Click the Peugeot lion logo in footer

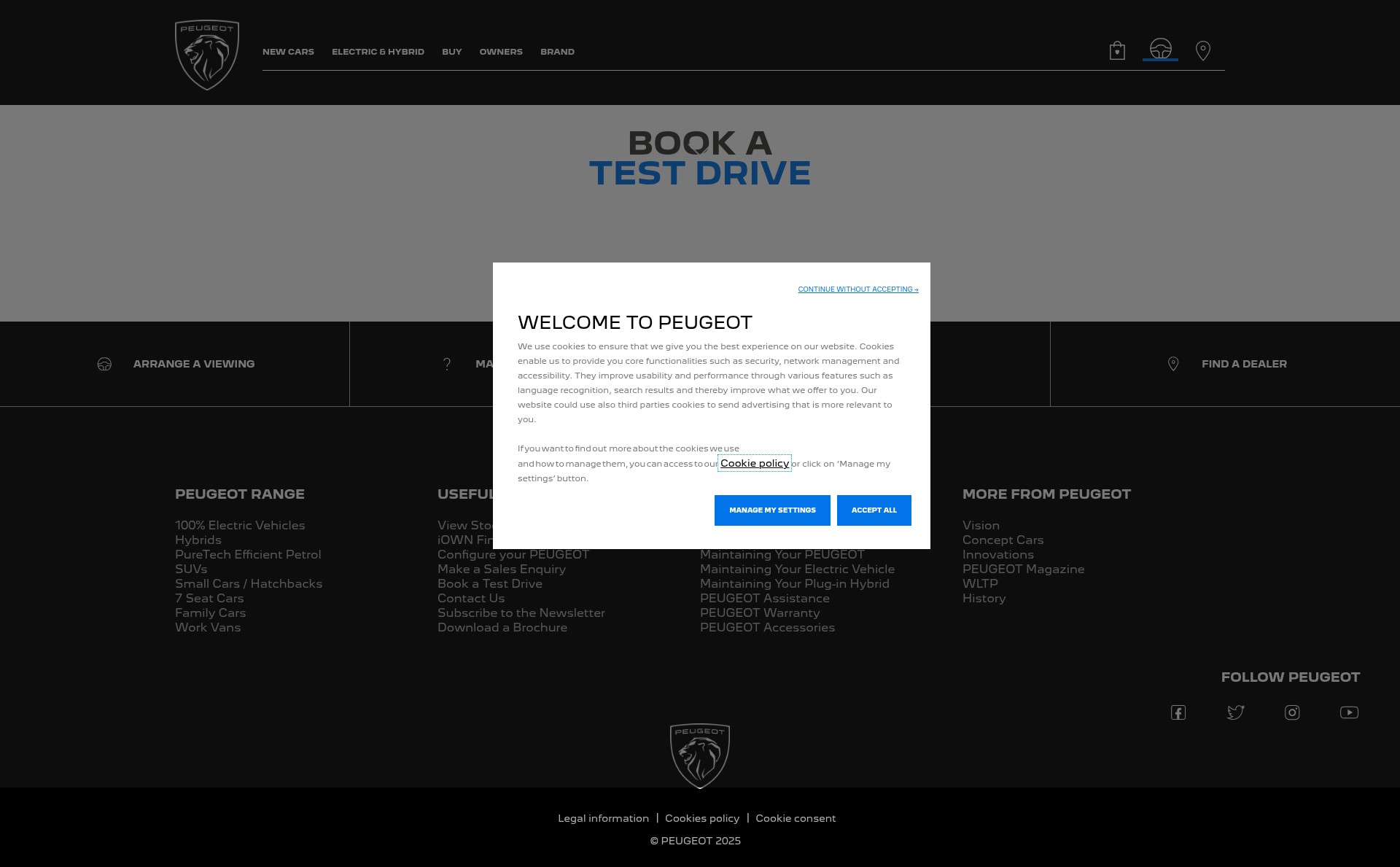pyautogui.click(x=700, y=756)
